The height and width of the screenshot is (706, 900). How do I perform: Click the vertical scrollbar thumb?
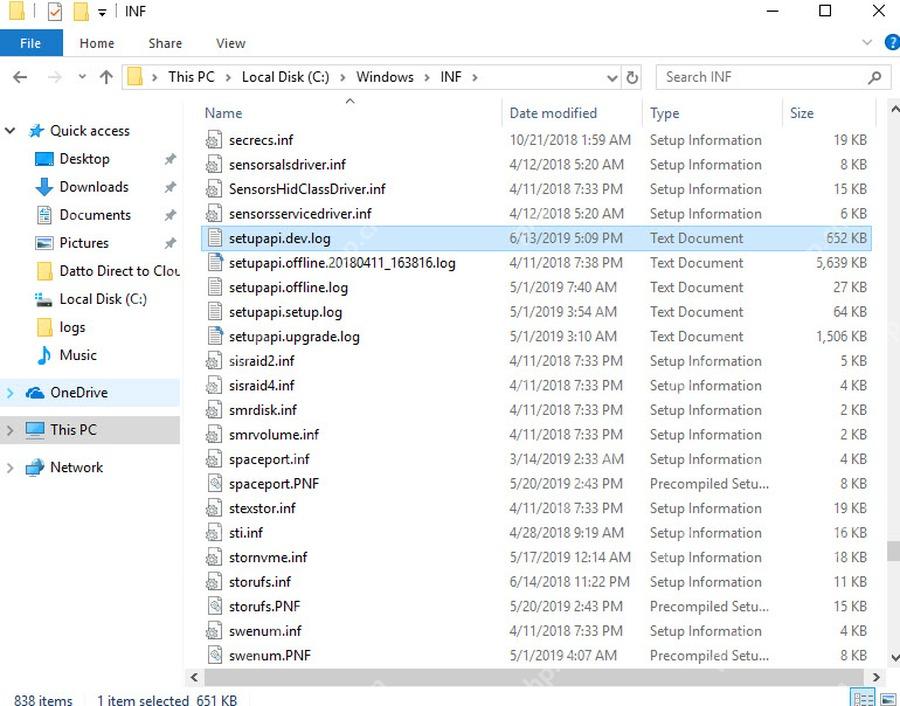tap(893, 552)
